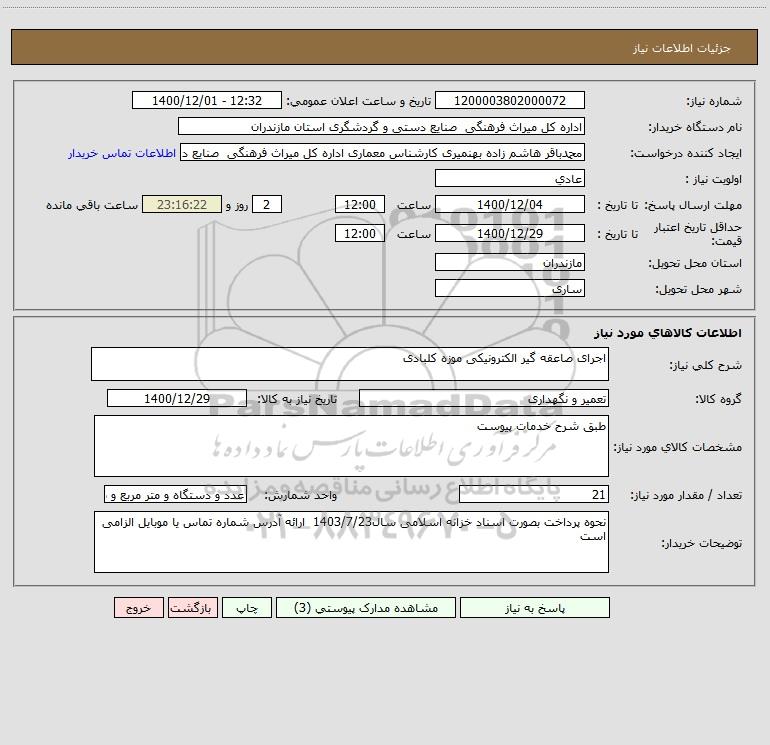
Task: Click the چاپ print button
Action: 247,608
